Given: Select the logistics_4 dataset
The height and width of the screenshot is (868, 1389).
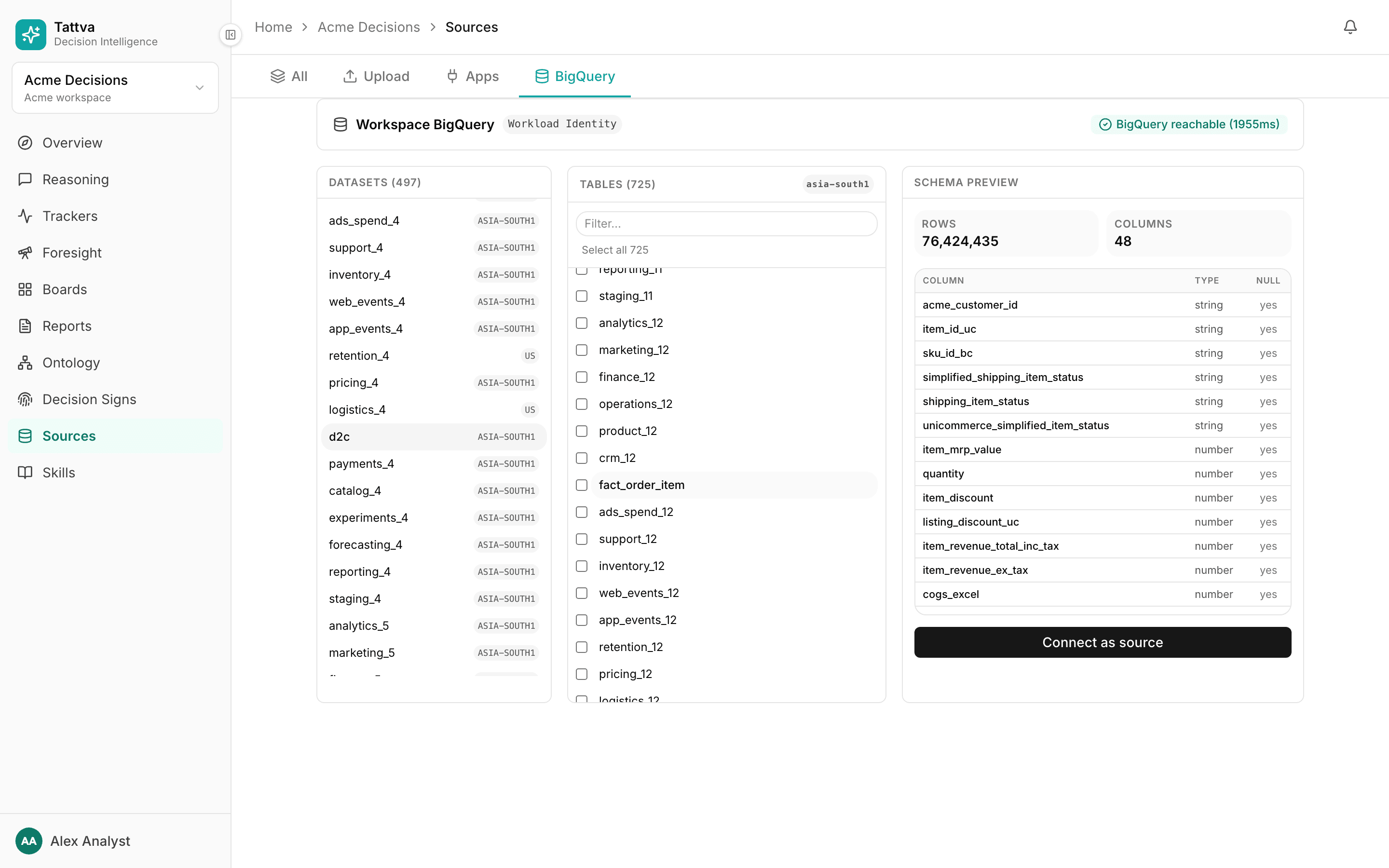Looking at the screenshot, I should tap(434, 410).
